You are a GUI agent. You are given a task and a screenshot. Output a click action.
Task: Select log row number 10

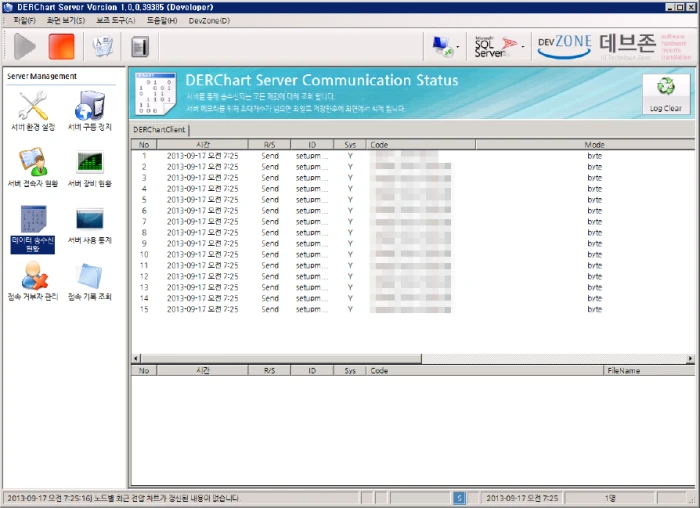pyautogui.click(x=413, y=254)
